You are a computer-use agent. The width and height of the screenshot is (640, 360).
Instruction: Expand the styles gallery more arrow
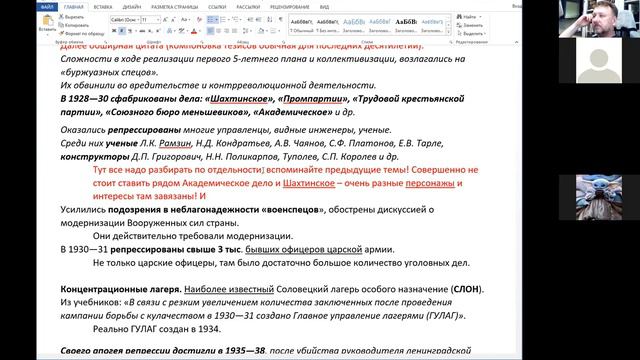[448, 32]
